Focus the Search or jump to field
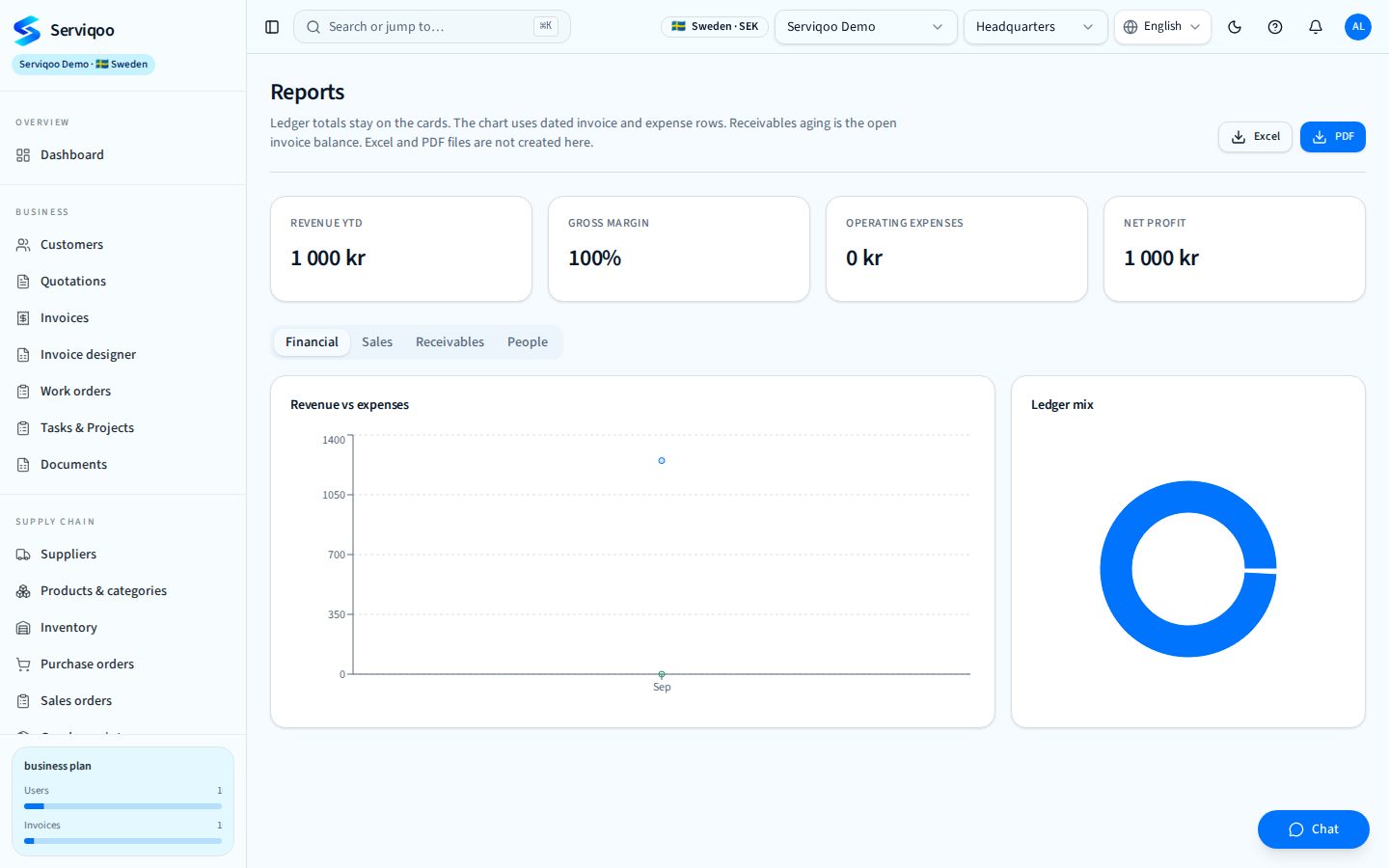1389x868 pixels. tap(431, 27)
